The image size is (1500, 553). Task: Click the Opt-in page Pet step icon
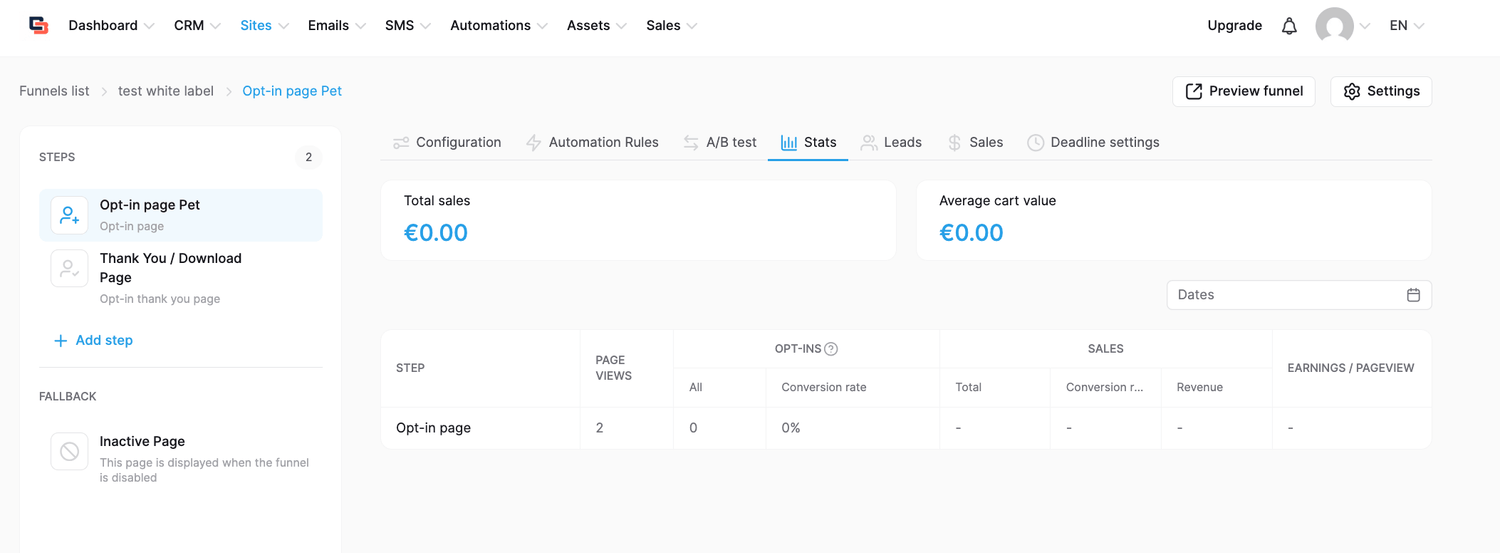[69, 215]
